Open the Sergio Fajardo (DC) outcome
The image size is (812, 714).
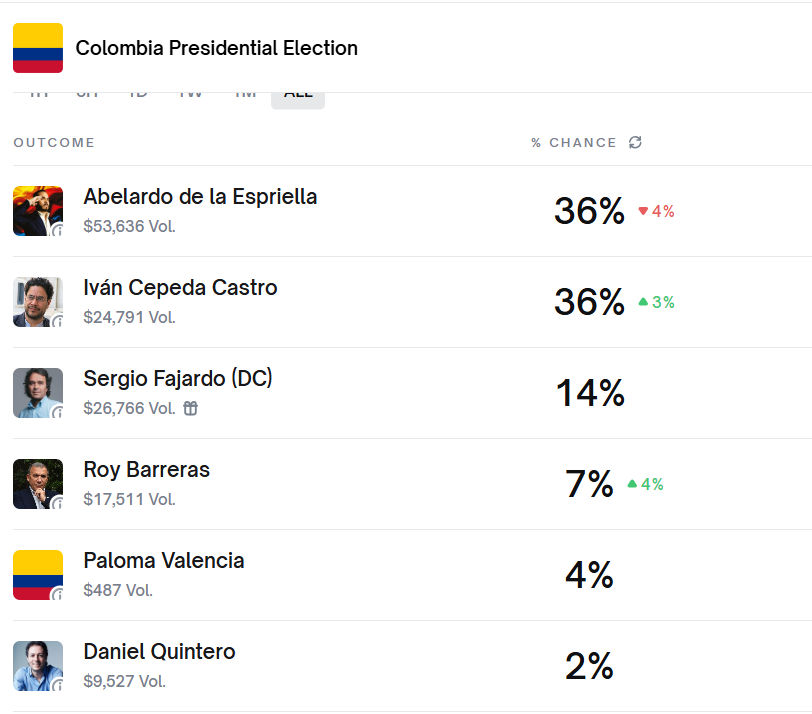(178, 379)
